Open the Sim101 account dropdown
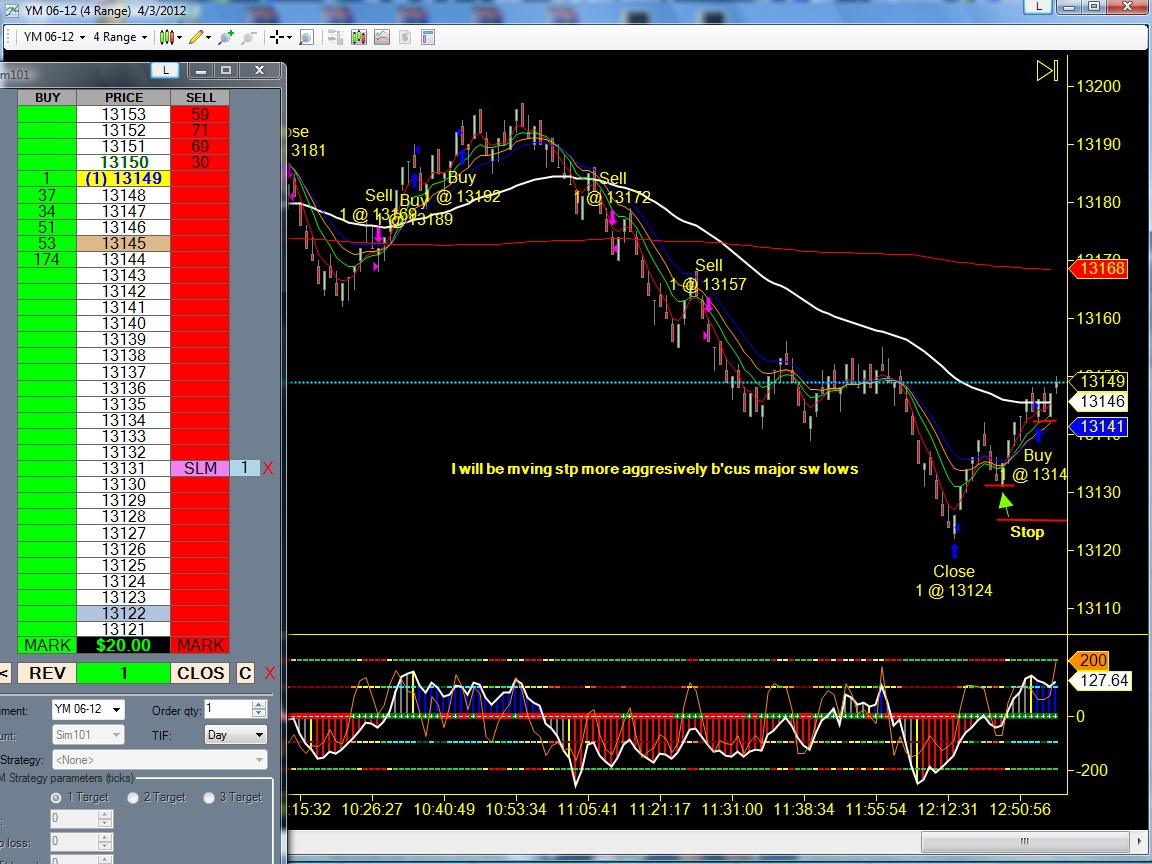This screenshot has height=864, width=1152. (88, 735)
